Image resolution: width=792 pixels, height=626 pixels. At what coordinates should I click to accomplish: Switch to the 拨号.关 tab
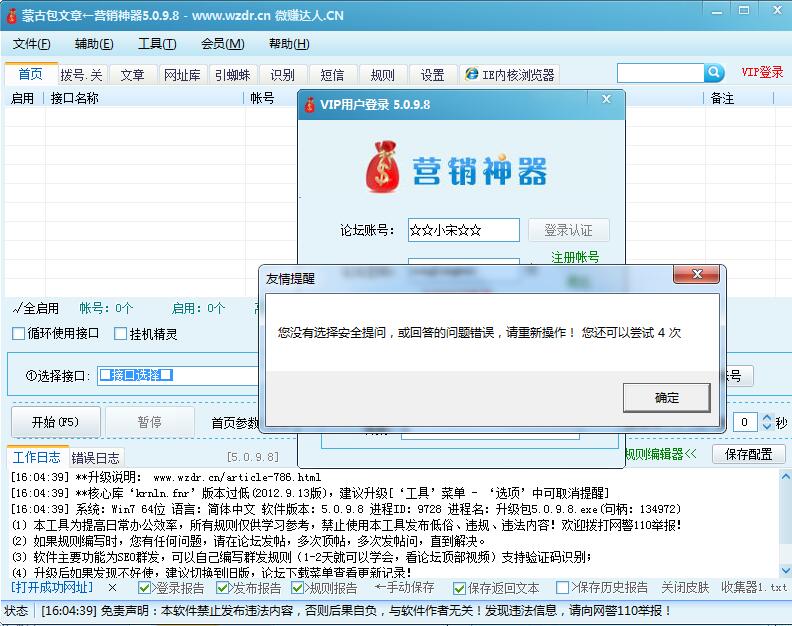(x=82, y=75)
